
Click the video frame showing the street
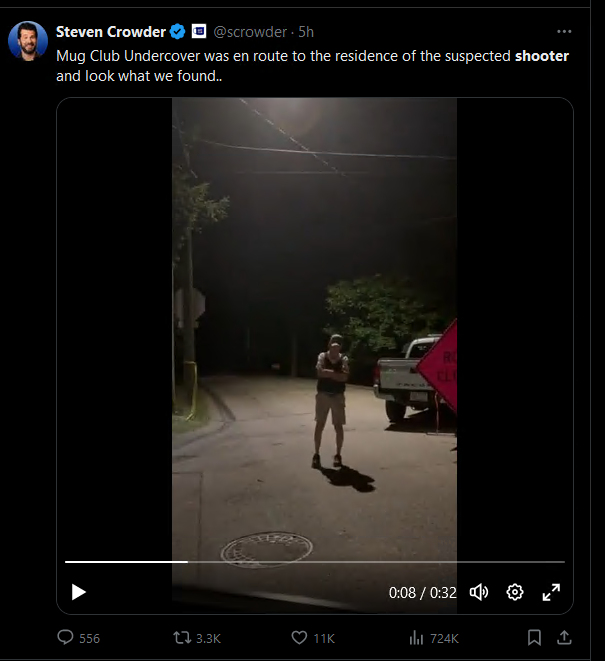[x=314, y=329]
